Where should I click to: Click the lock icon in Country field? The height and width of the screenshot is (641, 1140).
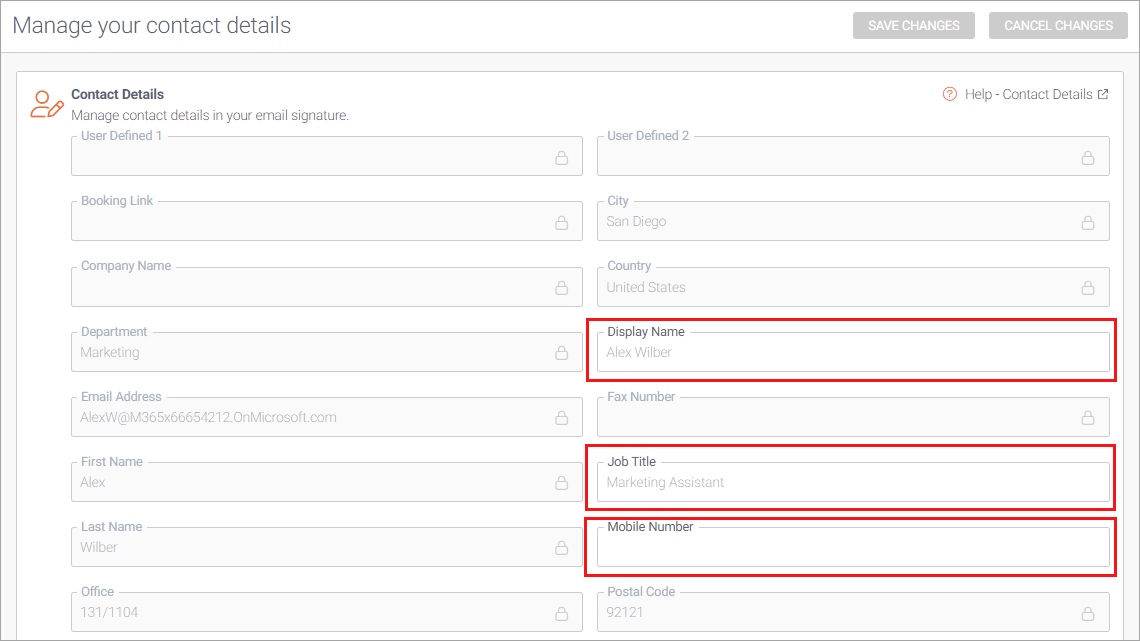click(1087, 288)
